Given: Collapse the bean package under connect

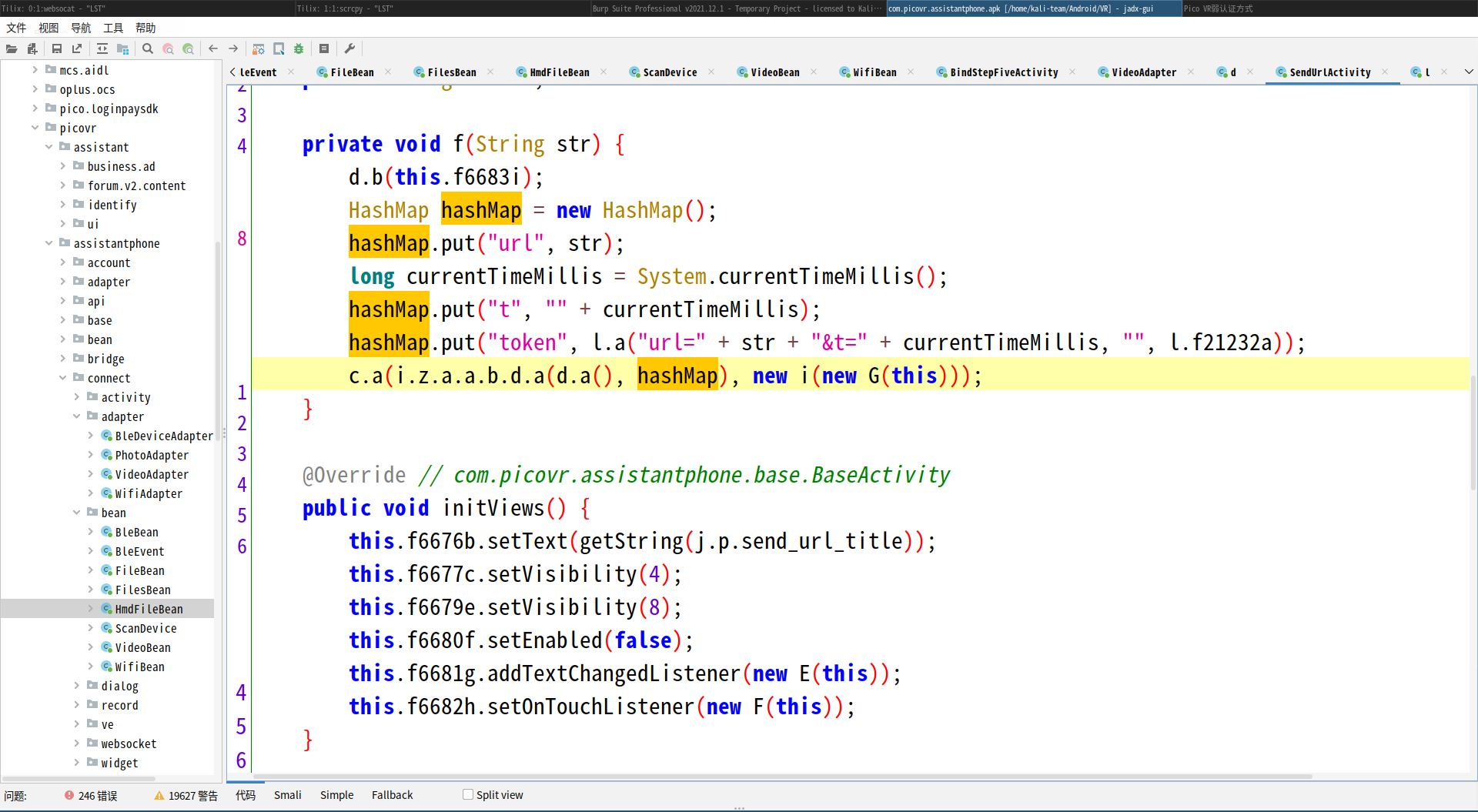Looking at the screenshot, I should click(x=76, y=512).
